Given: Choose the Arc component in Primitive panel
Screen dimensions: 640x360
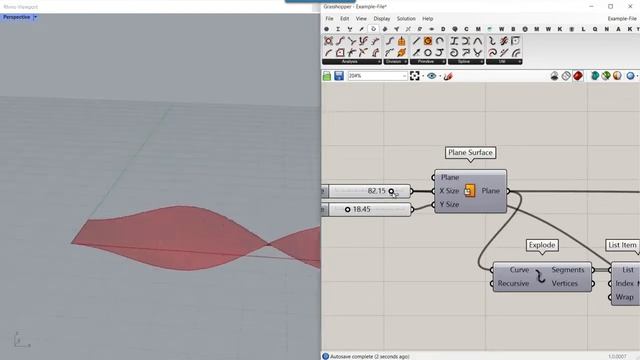Looking at the screenshot, I should 439,41.
